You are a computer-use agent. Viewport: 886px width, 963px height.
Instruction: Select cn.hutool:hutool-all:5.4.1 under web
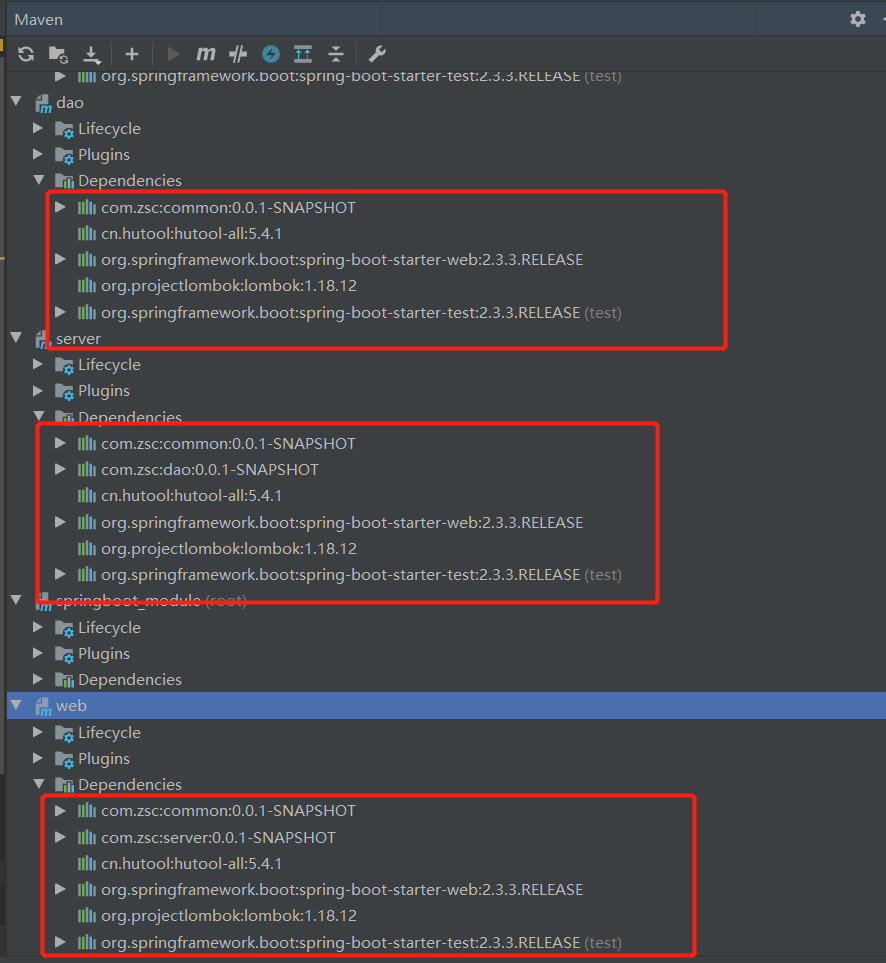[x=192, y=864]
